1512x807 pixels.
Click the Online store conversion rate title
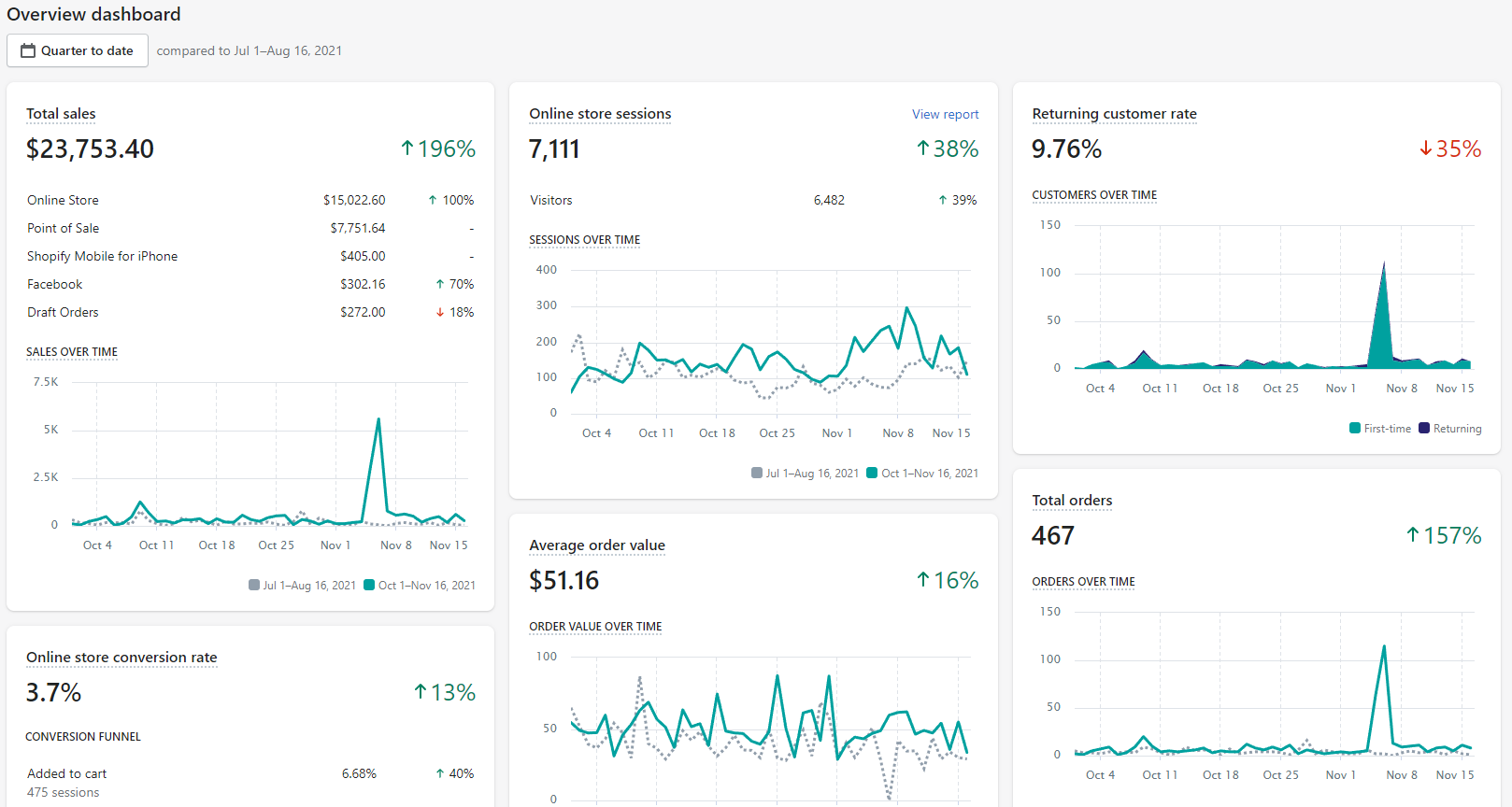pyautogui.click(x=121, y=658)
